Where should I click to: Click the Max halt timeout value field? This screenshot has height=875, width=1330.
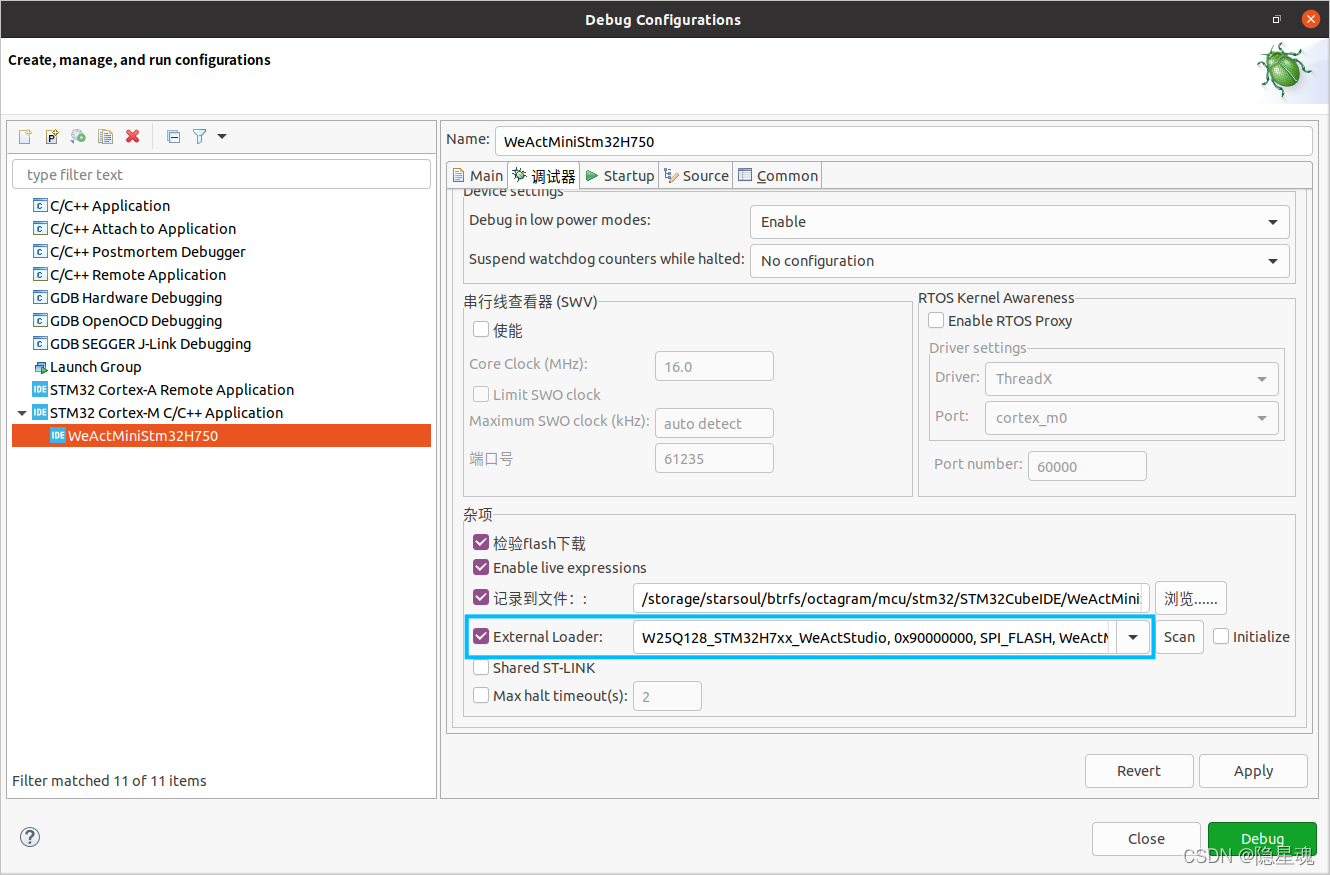click(x=667, y=696)
